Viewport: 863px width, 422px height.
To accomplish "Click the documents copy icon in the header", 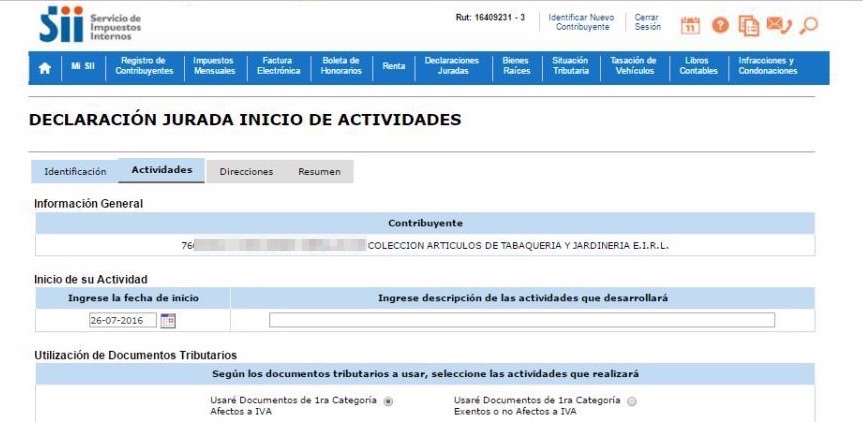I will (x=749, y=26).
